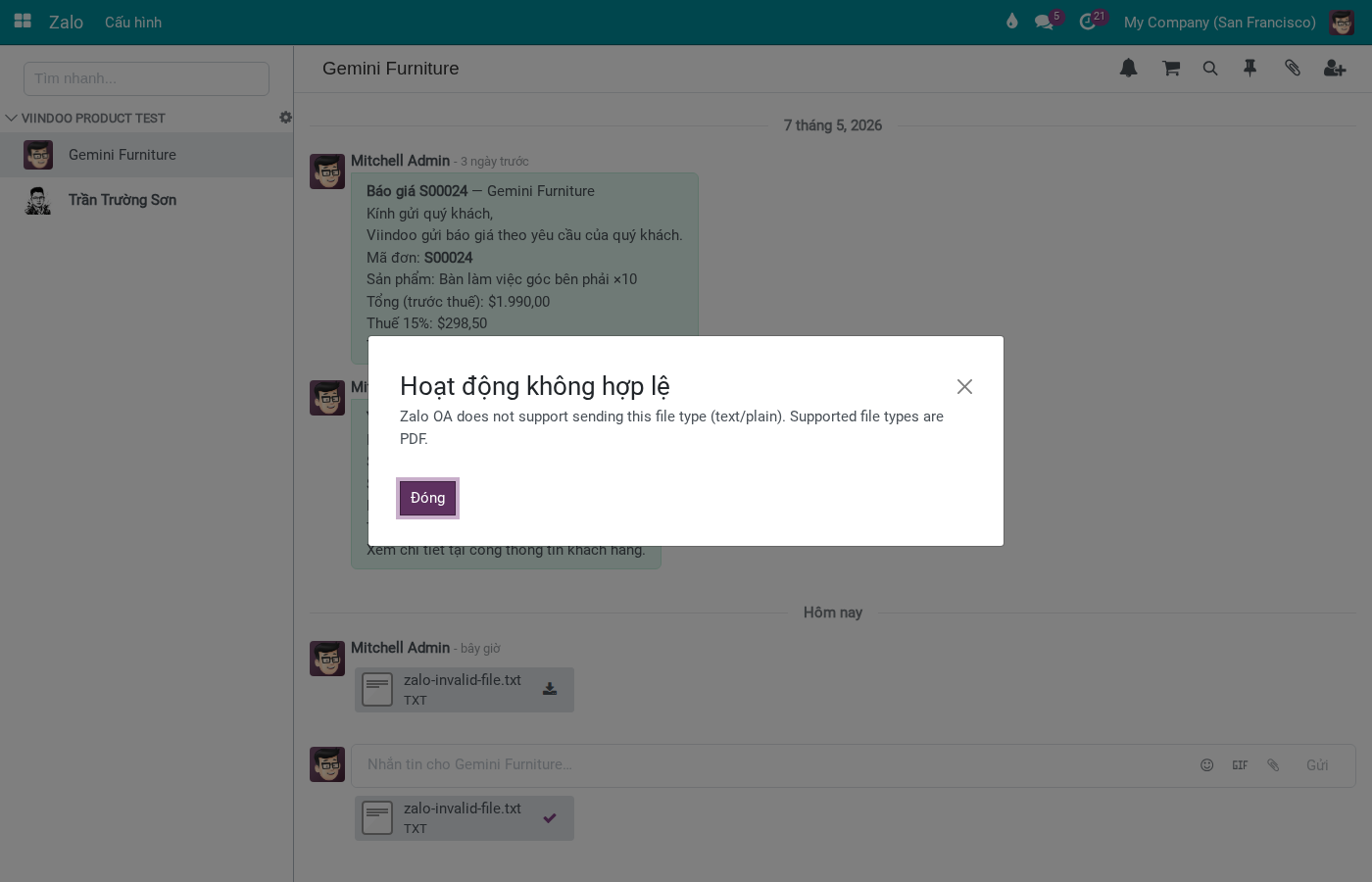Click the shopping cart icon
Screen dimensions: 1372x882
[x=1171, y=68]
